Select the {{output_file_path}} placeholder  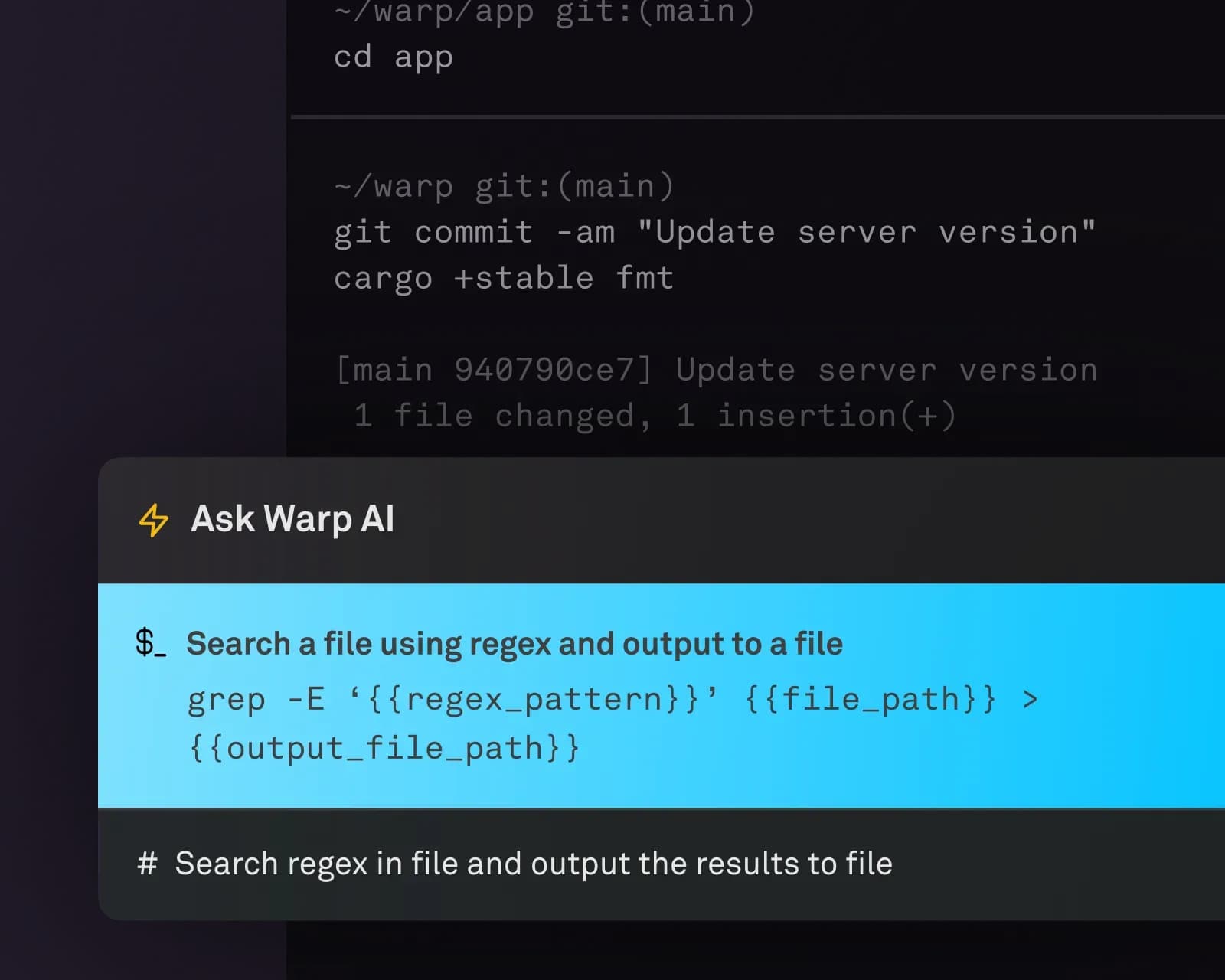point(383,746)
